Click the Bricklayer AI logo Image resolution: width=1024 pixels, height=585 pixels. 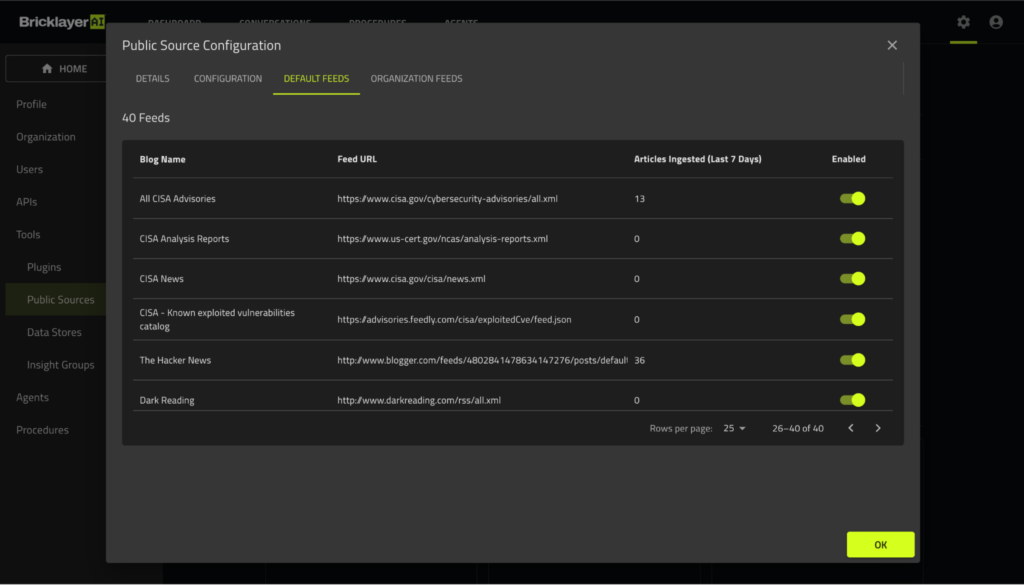click(x=61, y=22)
